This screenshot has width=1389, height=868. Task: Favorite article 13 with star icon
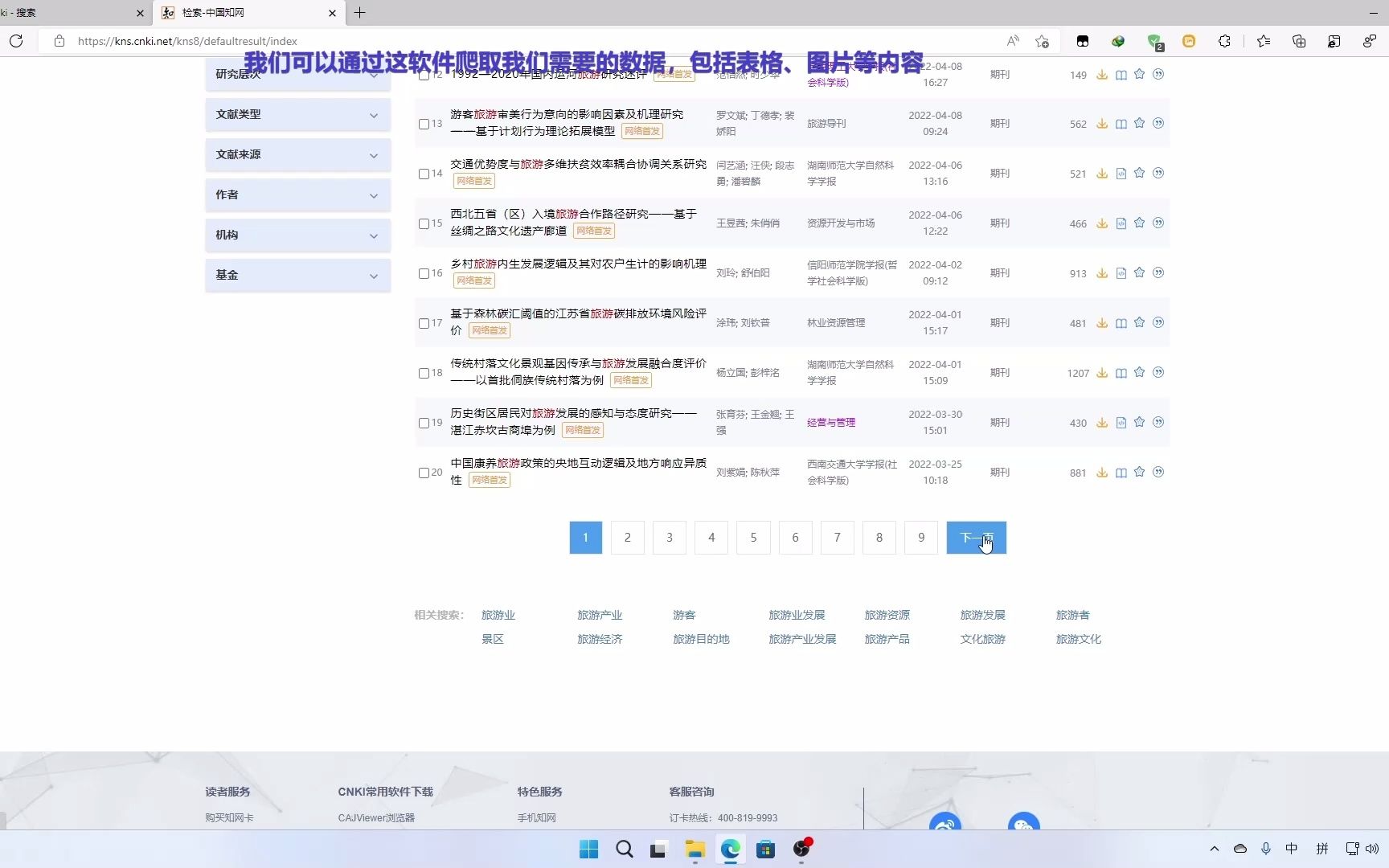1140,124
